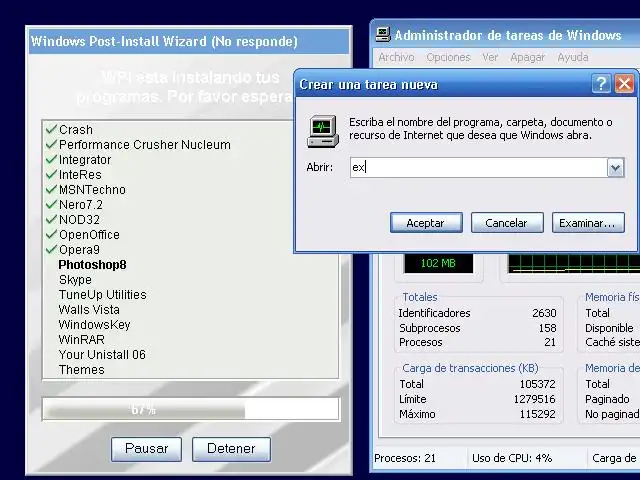Click the checkmark beside OpenOffice
Screen dimensions: 640x480
pos(51,234)
